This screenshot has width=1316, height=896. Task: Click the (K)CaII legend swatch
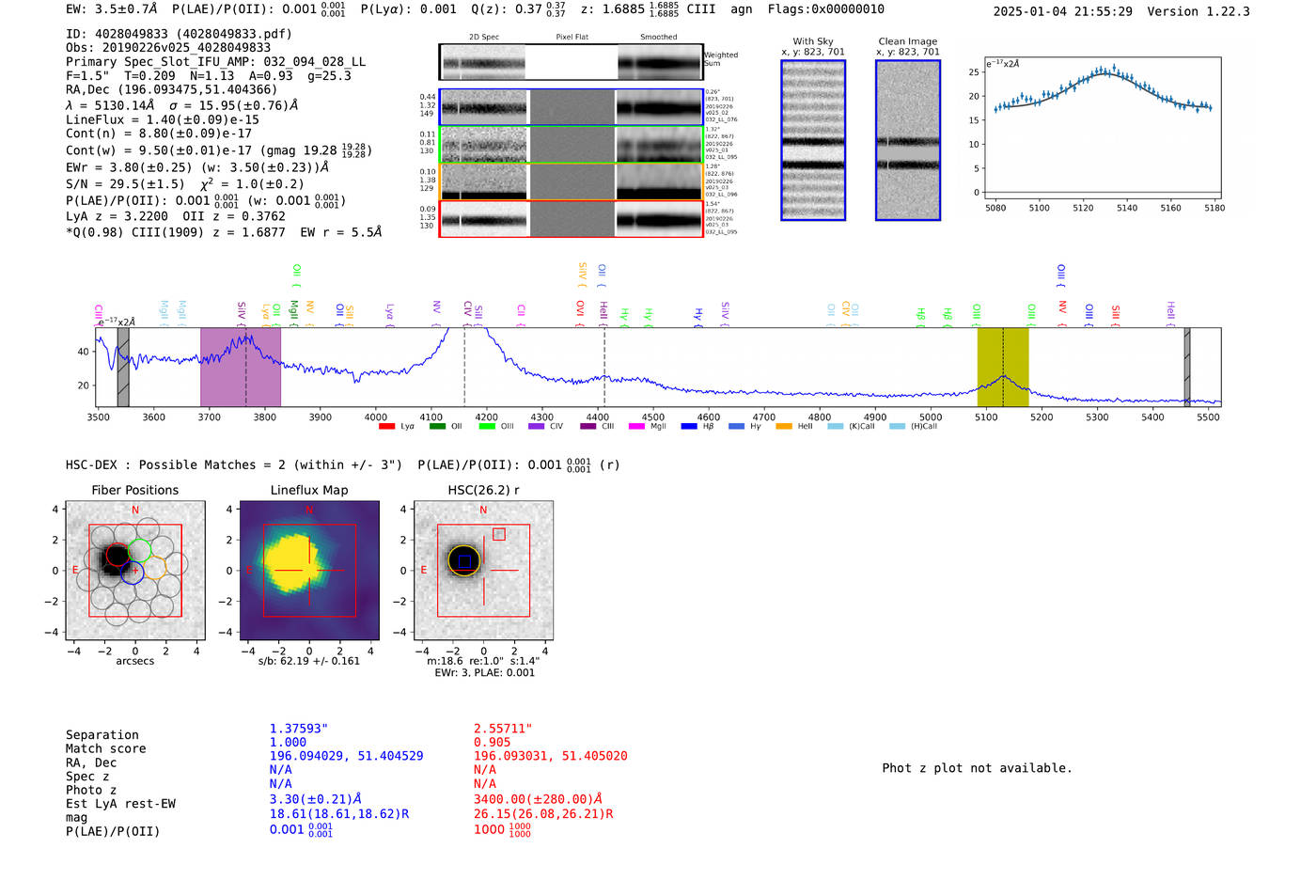click(836, 426)
